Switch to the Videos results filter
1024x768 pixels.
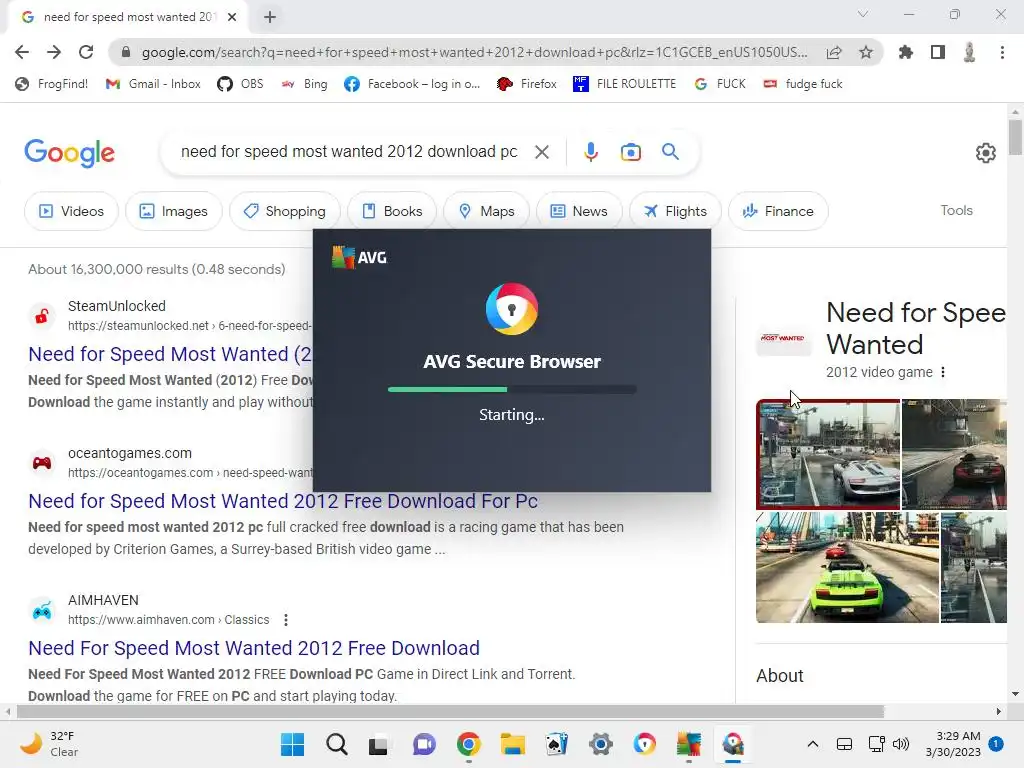71,211
